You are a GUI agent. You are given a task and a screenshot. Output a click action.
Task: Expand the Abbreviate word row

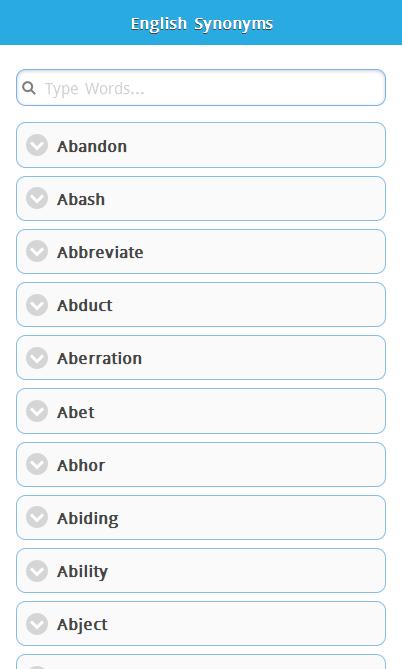point(201,252)
